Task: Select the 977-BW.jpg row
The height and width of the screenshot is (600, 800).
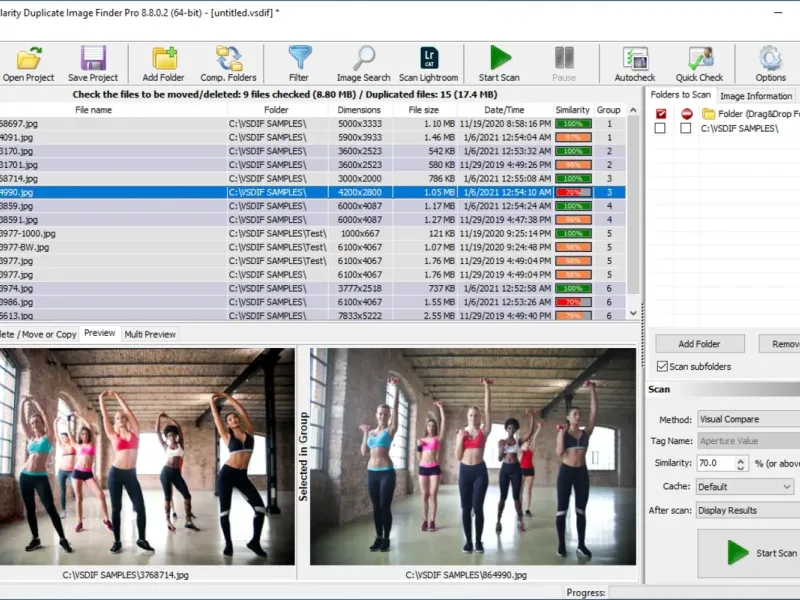Action: [312, 247]
